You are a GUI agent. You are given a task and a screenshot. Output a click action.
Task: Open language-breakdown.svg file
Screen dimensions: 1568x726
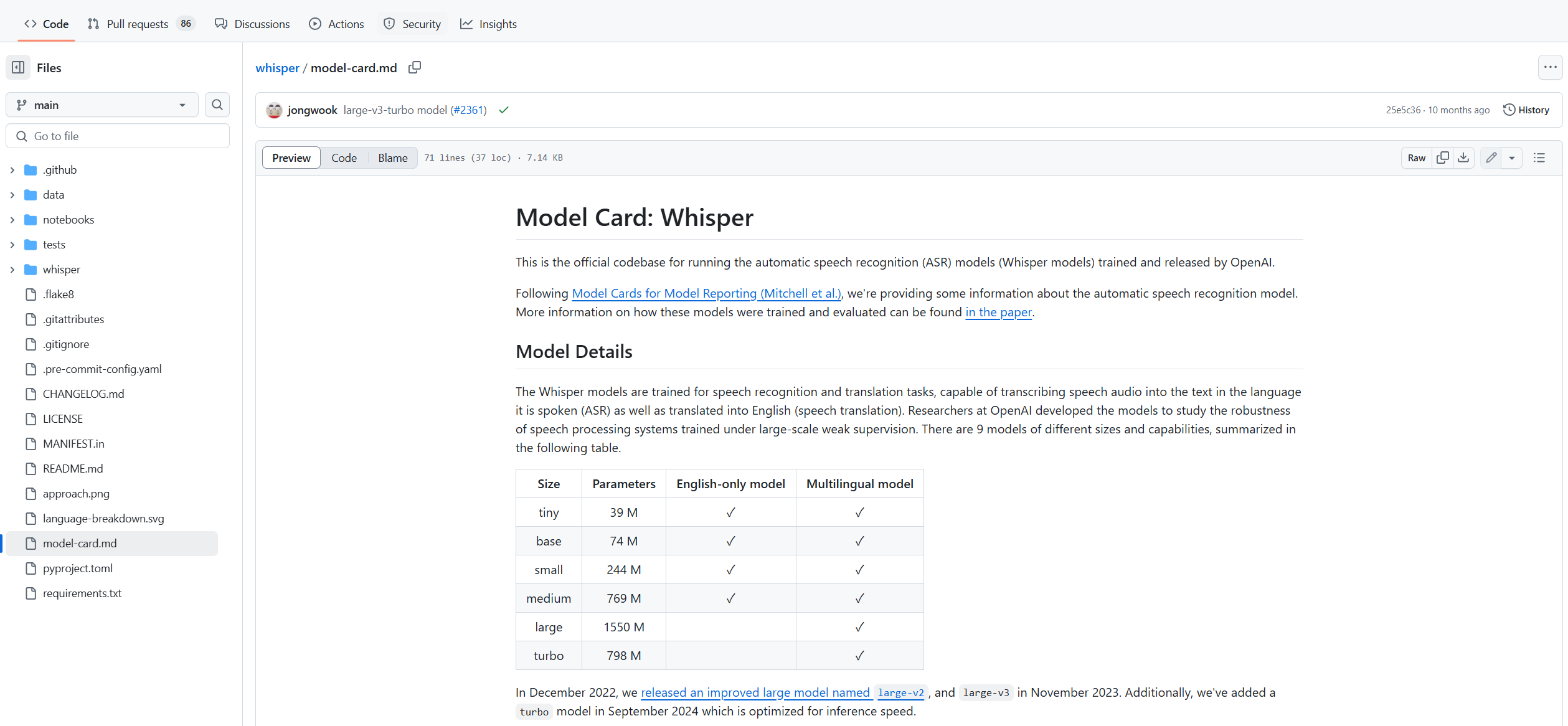pos(103,519)
